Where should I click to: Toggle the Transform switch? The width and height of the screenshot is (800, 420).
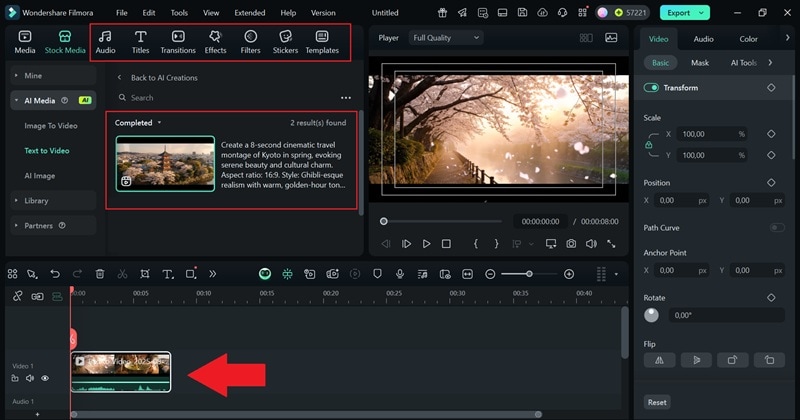(651, 88)
